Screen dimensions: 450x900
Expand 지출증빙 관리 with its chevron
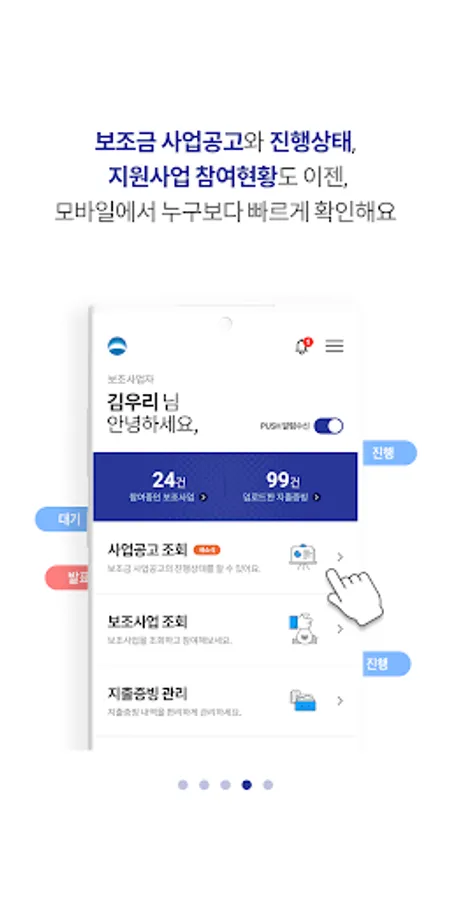[340, 701]
